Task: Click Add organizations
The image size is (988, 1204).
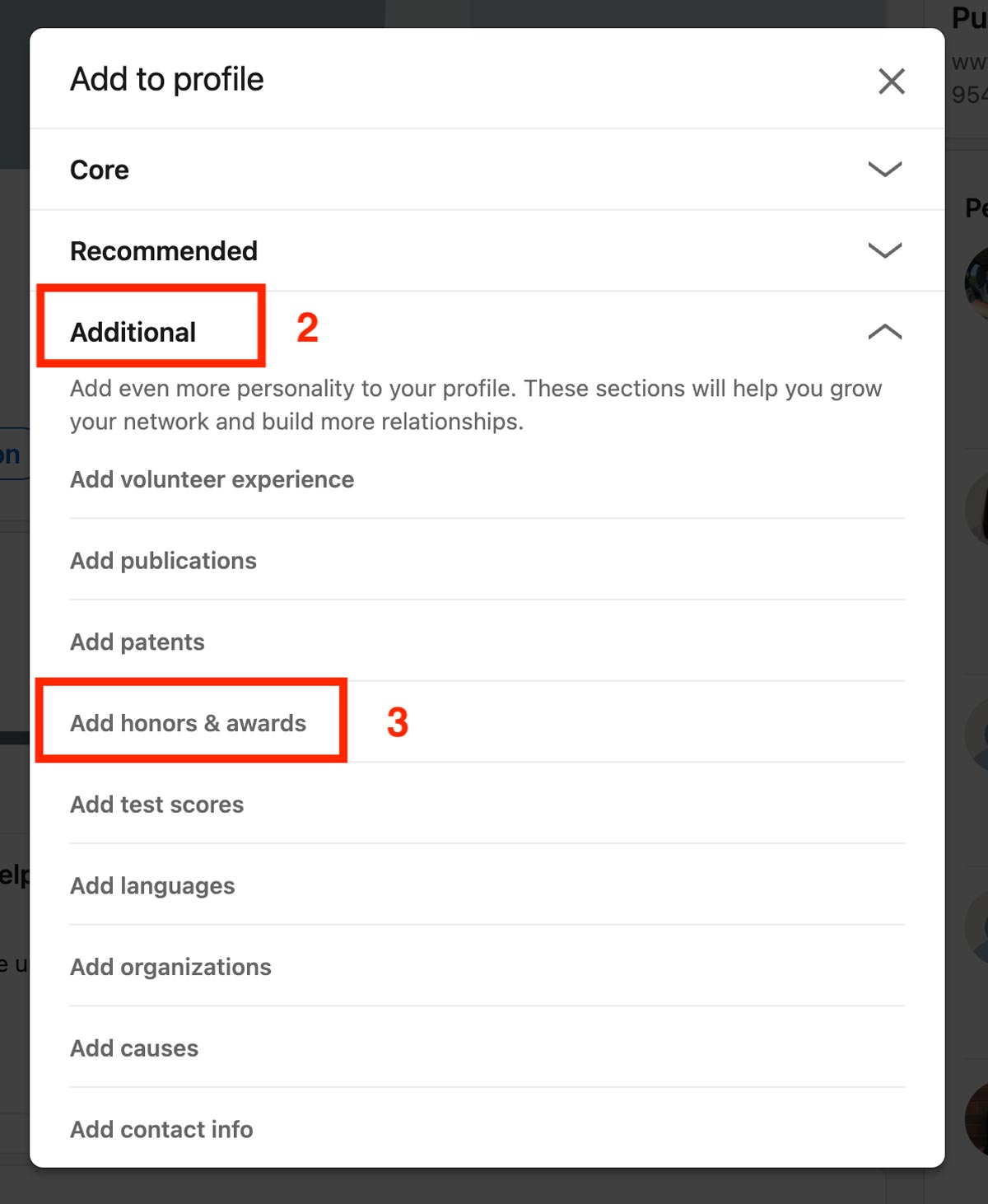Action: [170, 967]
